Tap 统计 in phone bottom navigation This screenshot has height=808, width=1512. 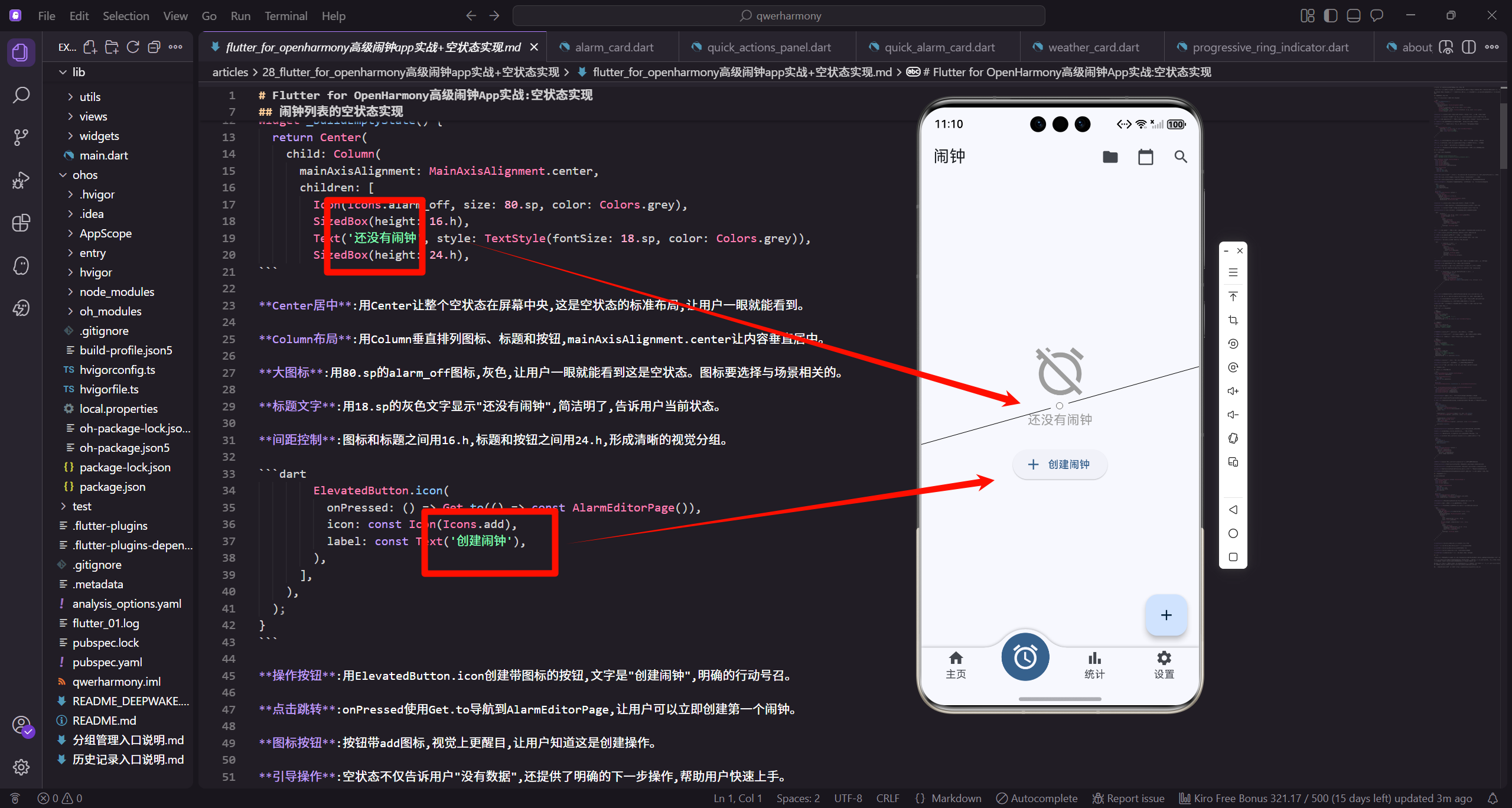point(1094,665)
